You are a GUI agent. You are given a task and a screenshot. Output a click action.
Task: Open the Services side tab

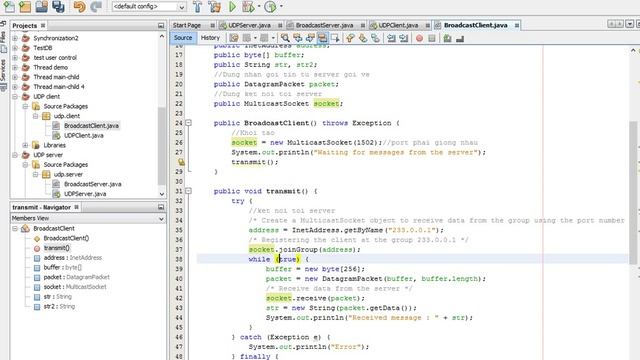(3, 76)
